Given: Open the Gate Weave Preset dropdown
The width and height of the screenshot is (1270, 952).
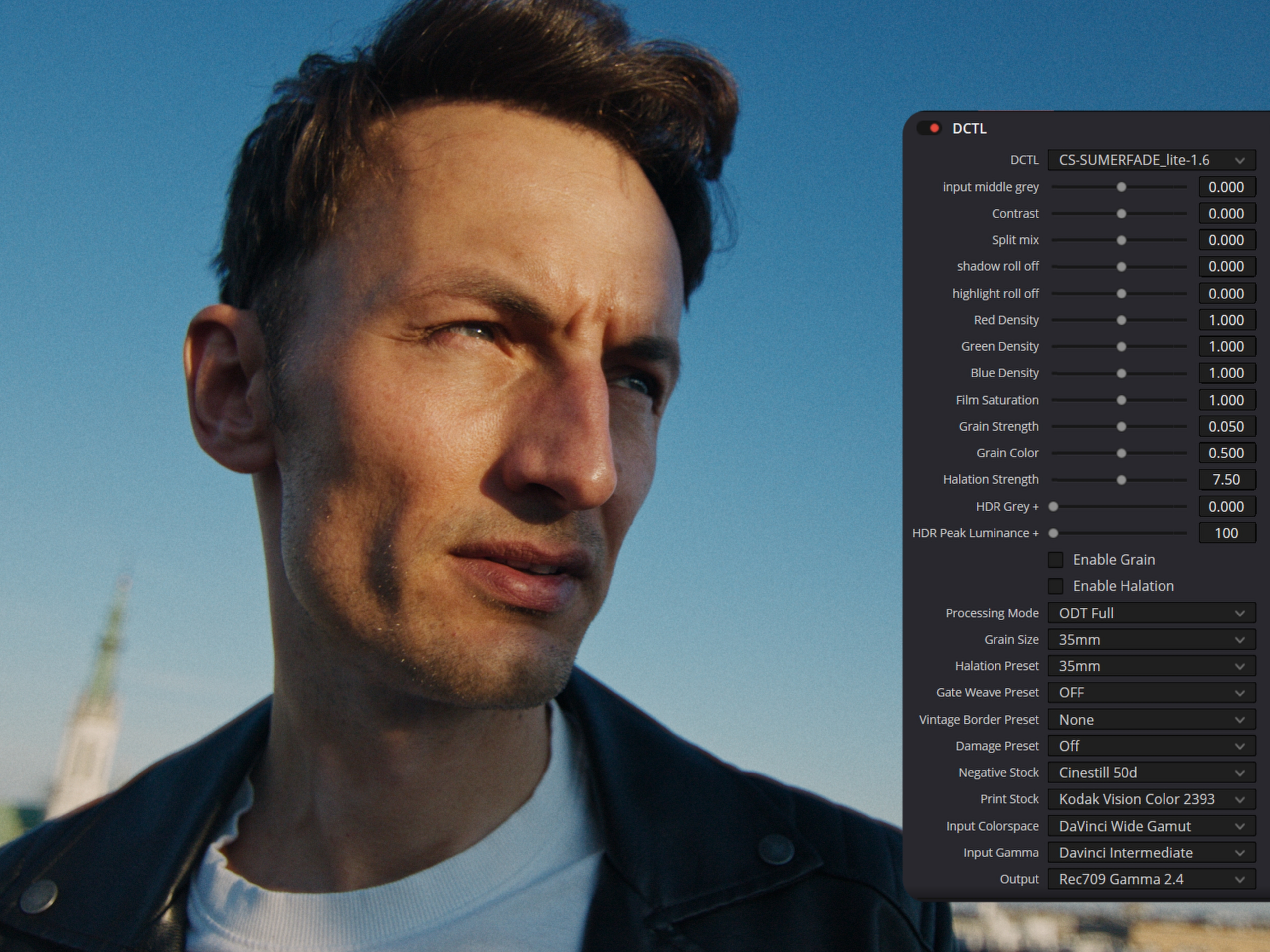Looking at the screenshot, I should 1151,693.
